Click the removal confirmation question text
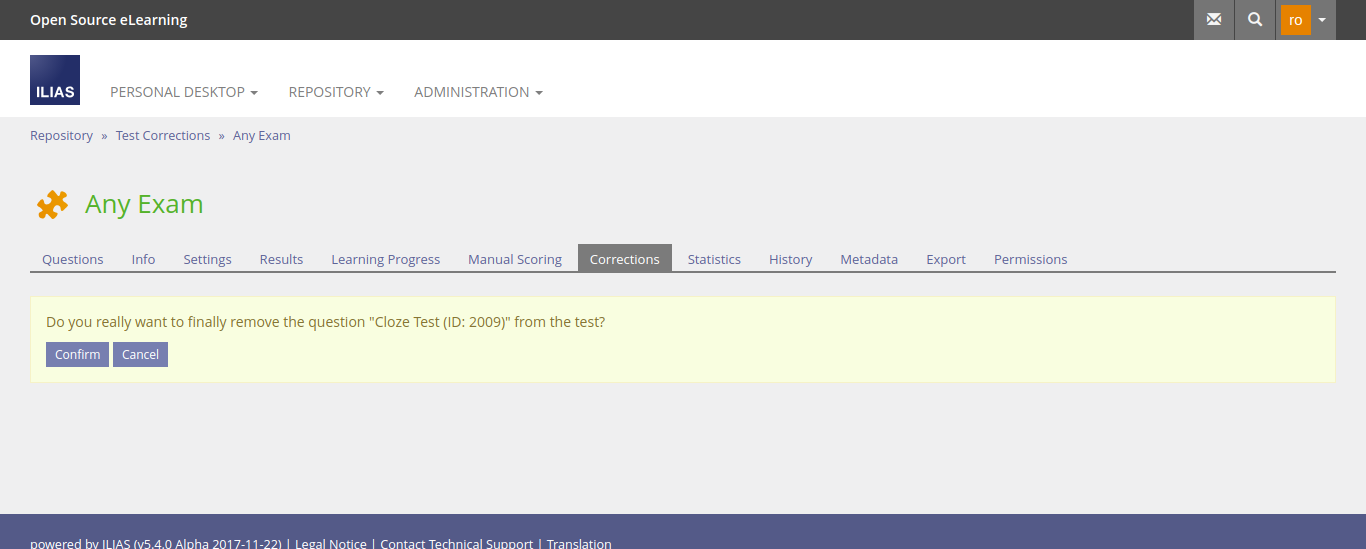Screen dimensions: 1366x549 [326, 322]
